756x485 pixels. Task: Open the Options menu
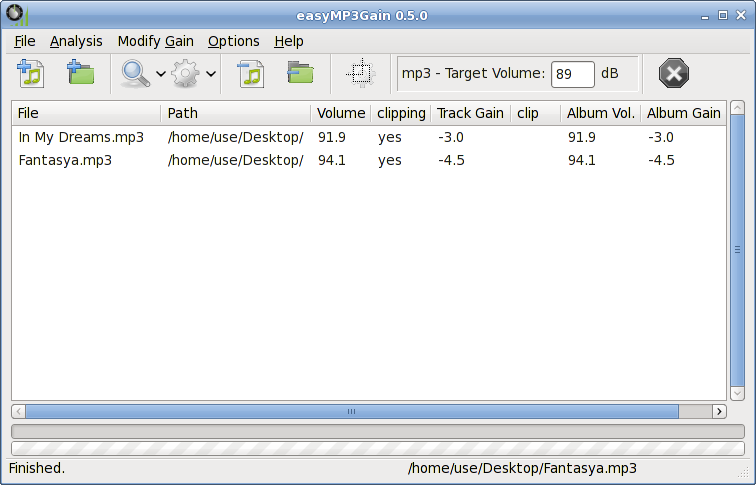(234, 41)
